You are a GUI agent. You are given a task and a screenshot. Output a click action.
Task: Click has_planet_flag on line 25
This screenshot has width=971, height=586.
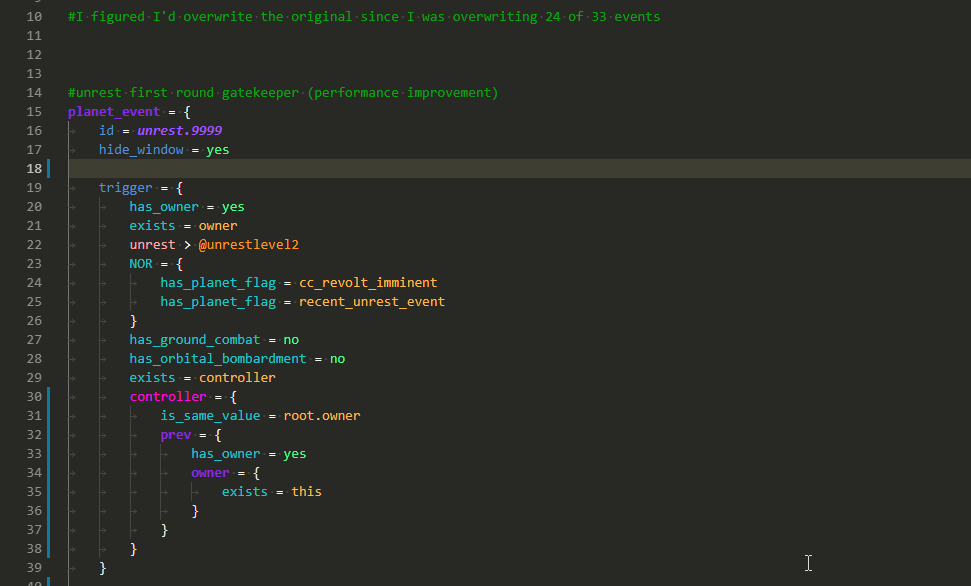point(218,302)
